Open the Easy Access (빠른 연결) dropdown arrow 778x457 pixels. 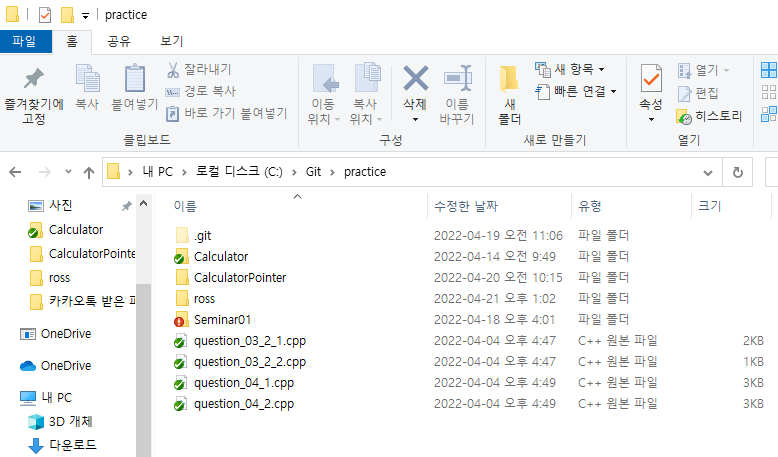tap(613, 91)
